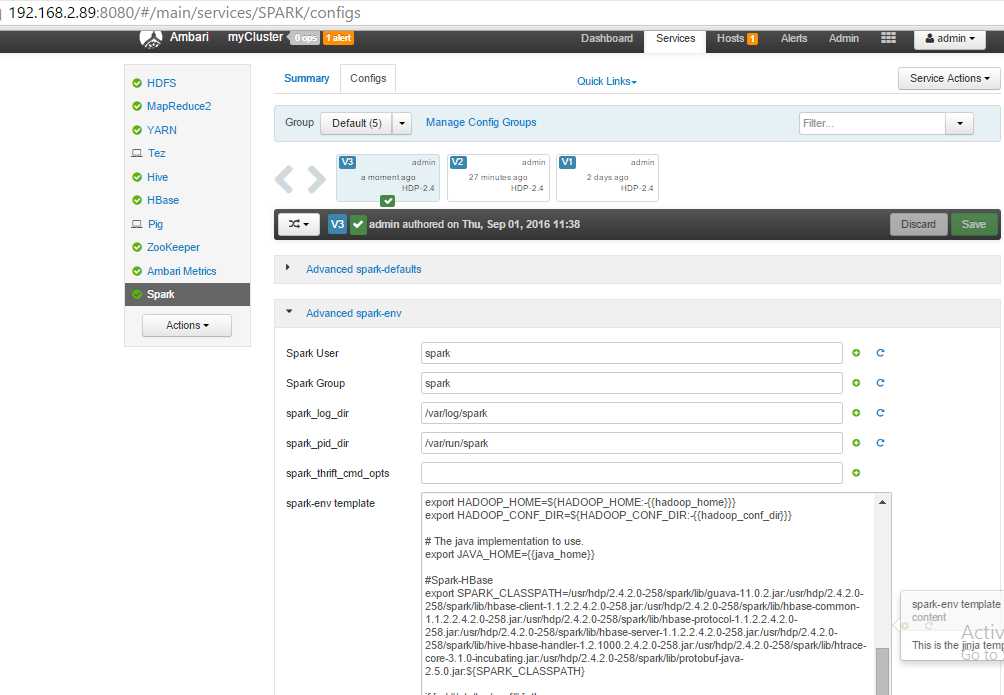Screen dimensions: 1004x695
Task: Click the Discard button
Action: point(918,224)
